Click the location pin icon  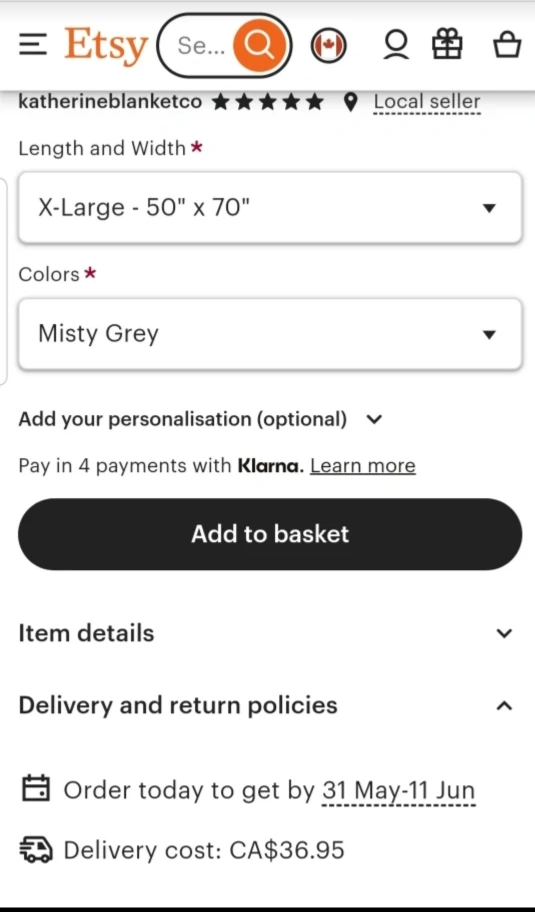(351, 103)
